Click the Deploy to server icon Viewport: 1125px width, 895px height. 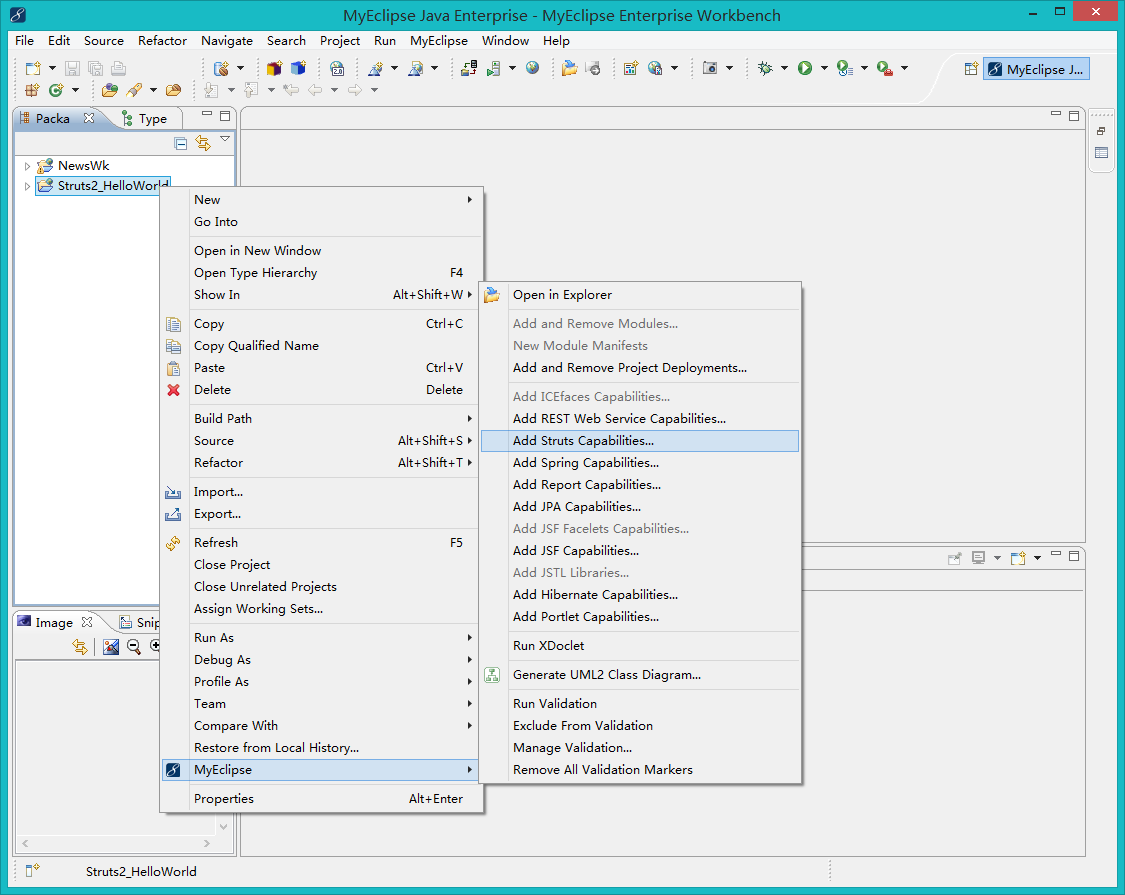(469, 68)
